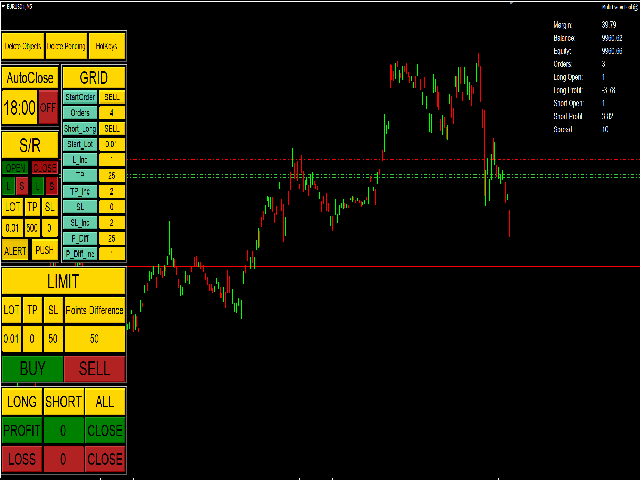Switch the Short_Long SELL value in GRID

(111, 129)
